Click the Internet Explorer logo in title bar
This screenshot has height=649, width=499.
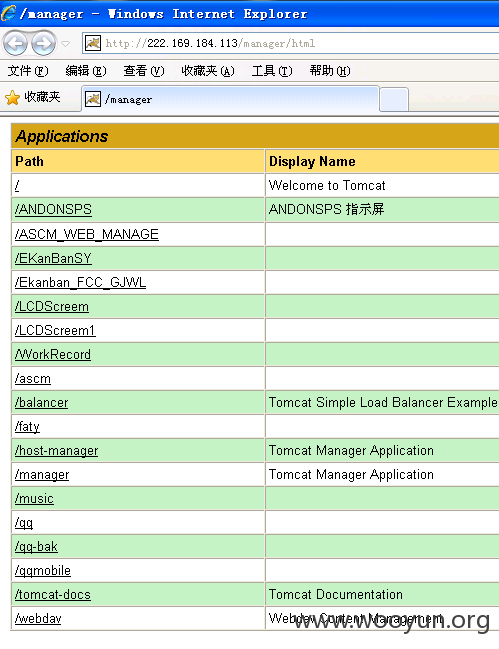(8, 13)
